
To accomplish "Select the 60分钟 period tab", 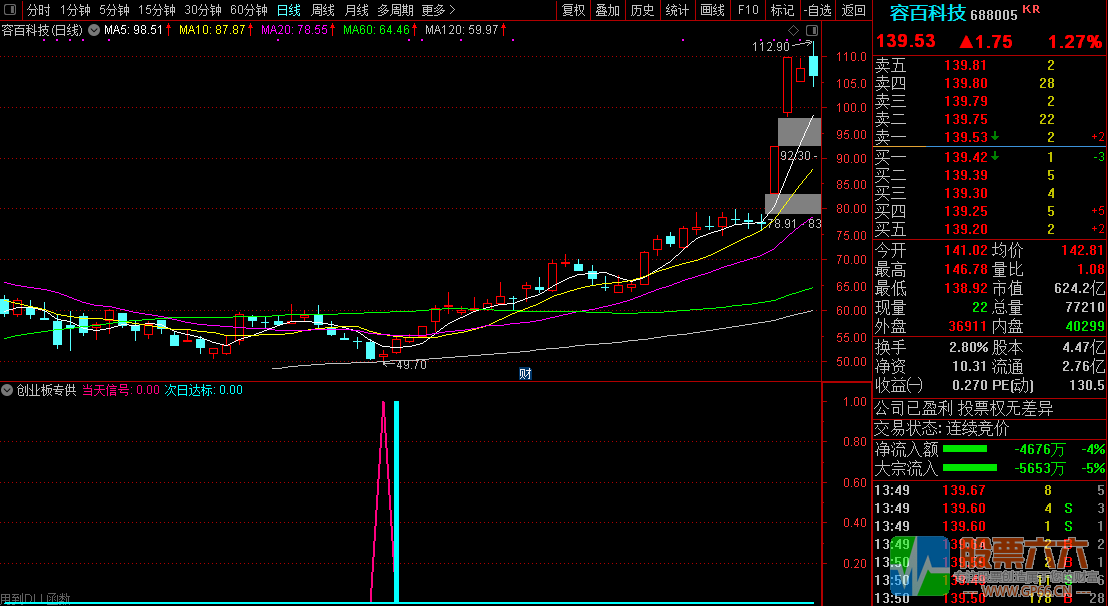I will click(x=248, y=10).
